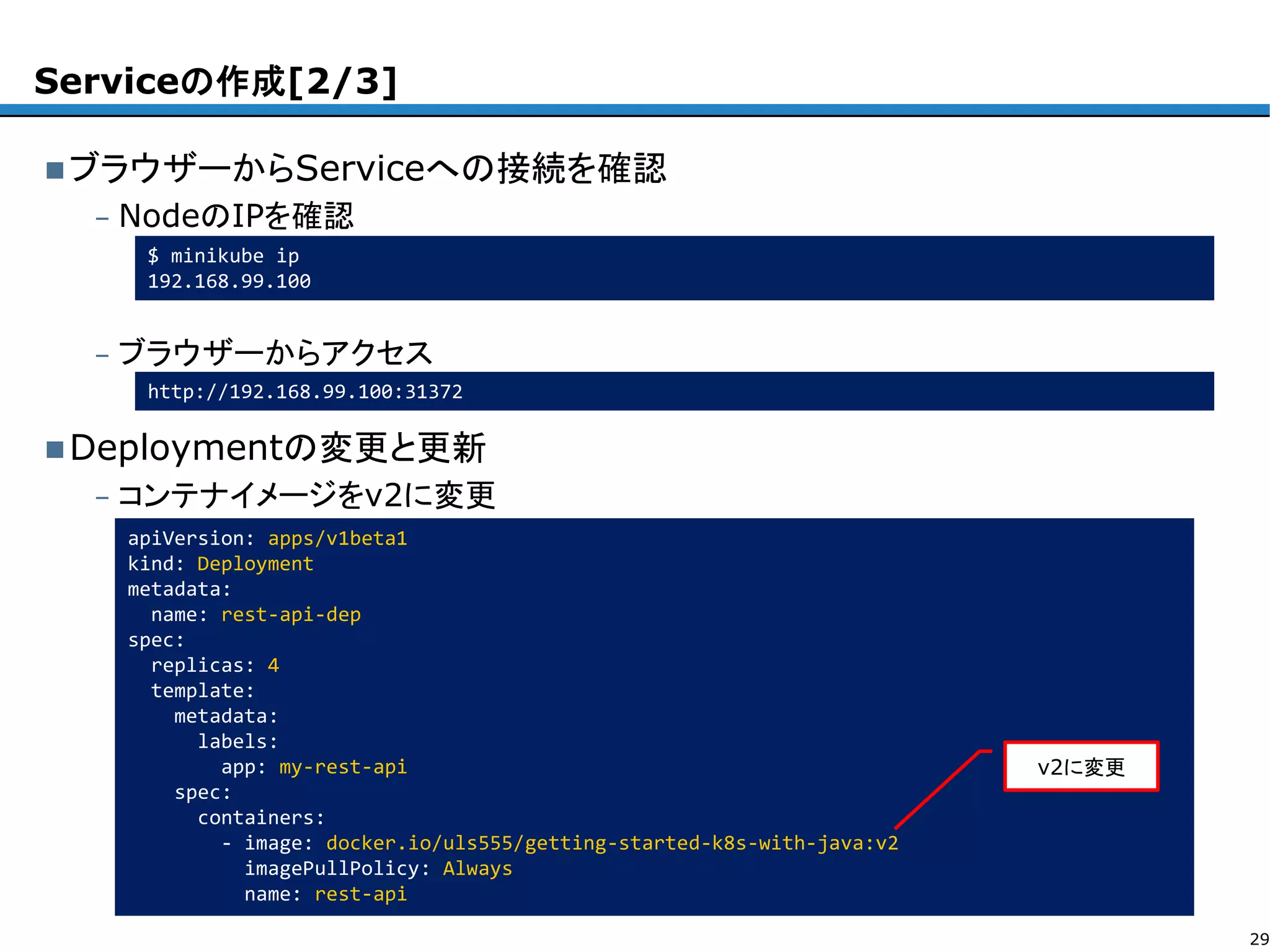Click the line 'imagePullPolicy: Always'

pyautogui.click(x=378, y=868)
